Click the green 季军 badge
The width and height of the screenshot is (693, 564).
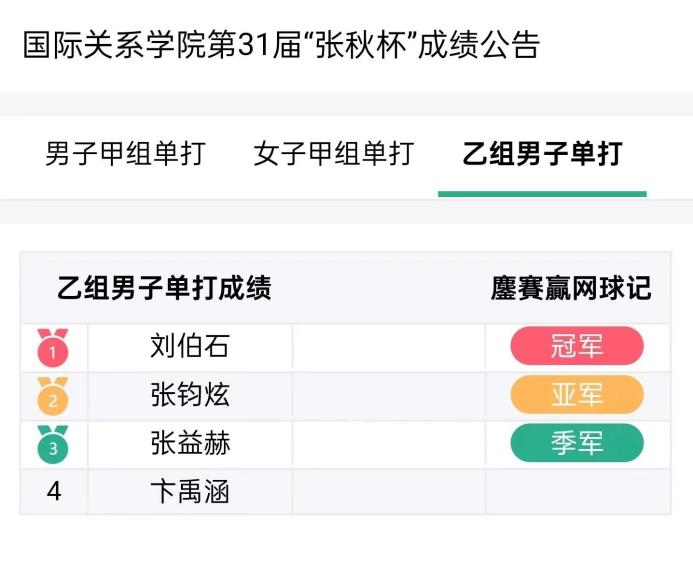coord(577,443)
